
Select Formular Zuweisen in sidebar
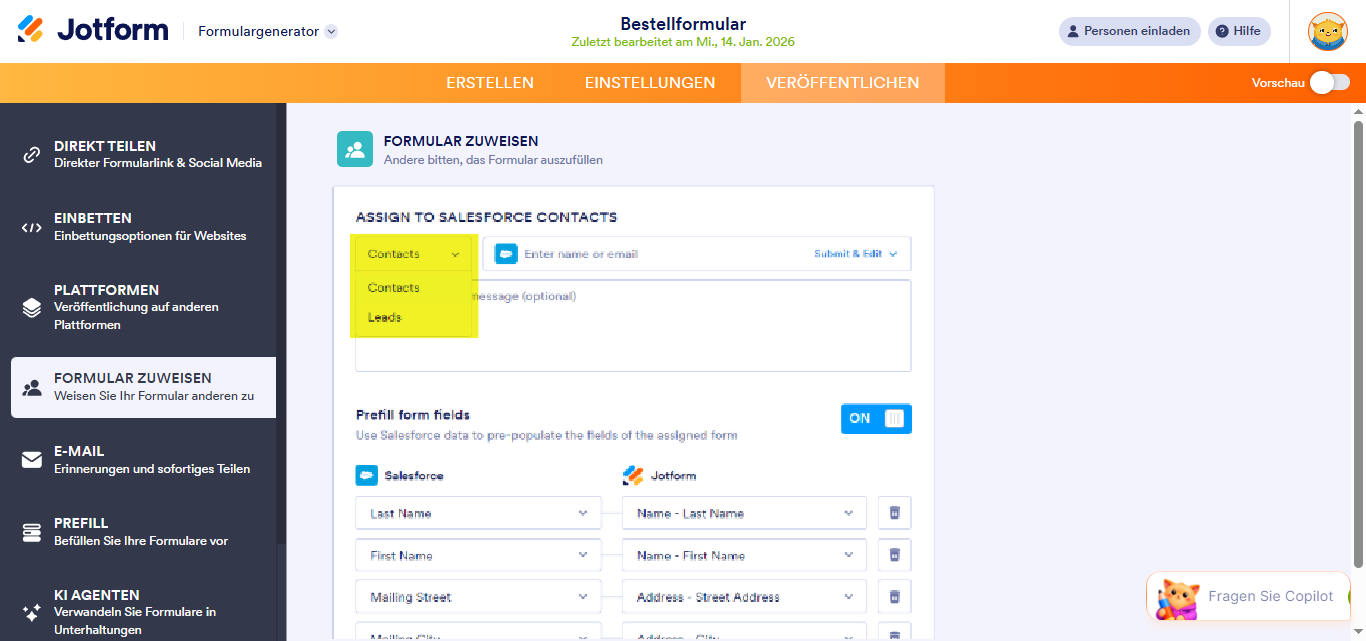coord(143,387)
